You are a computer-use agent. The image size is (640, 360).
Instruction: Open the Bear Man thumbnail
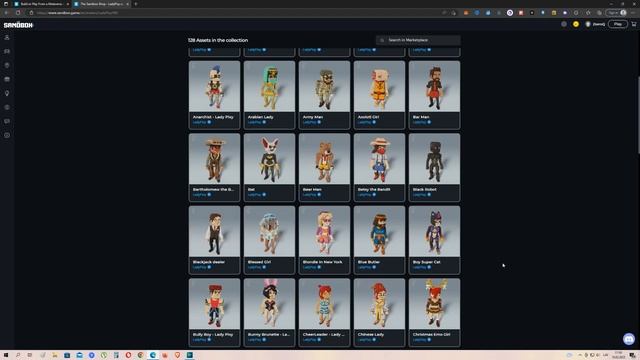coord(324,159)
